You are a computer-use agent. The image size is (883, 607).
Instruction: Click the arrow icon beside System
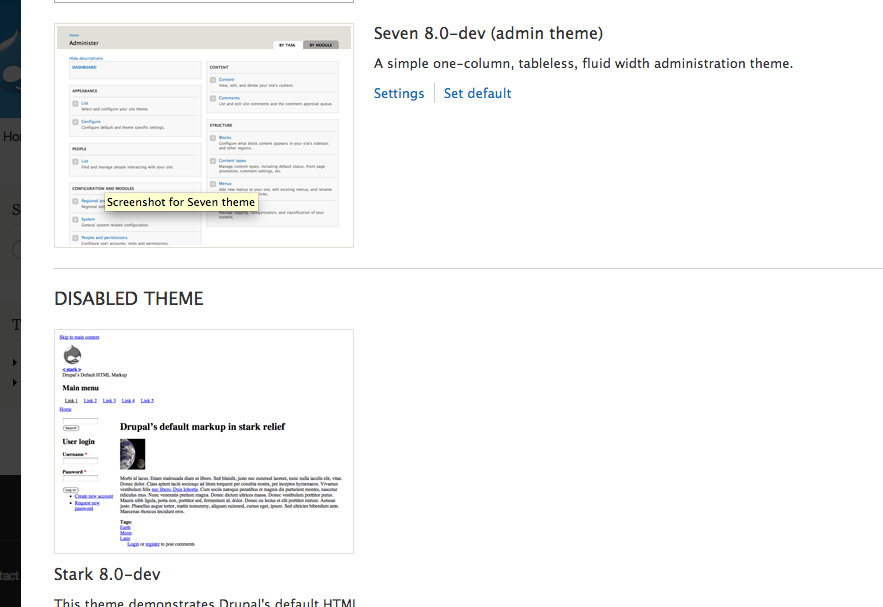(75, 218)
